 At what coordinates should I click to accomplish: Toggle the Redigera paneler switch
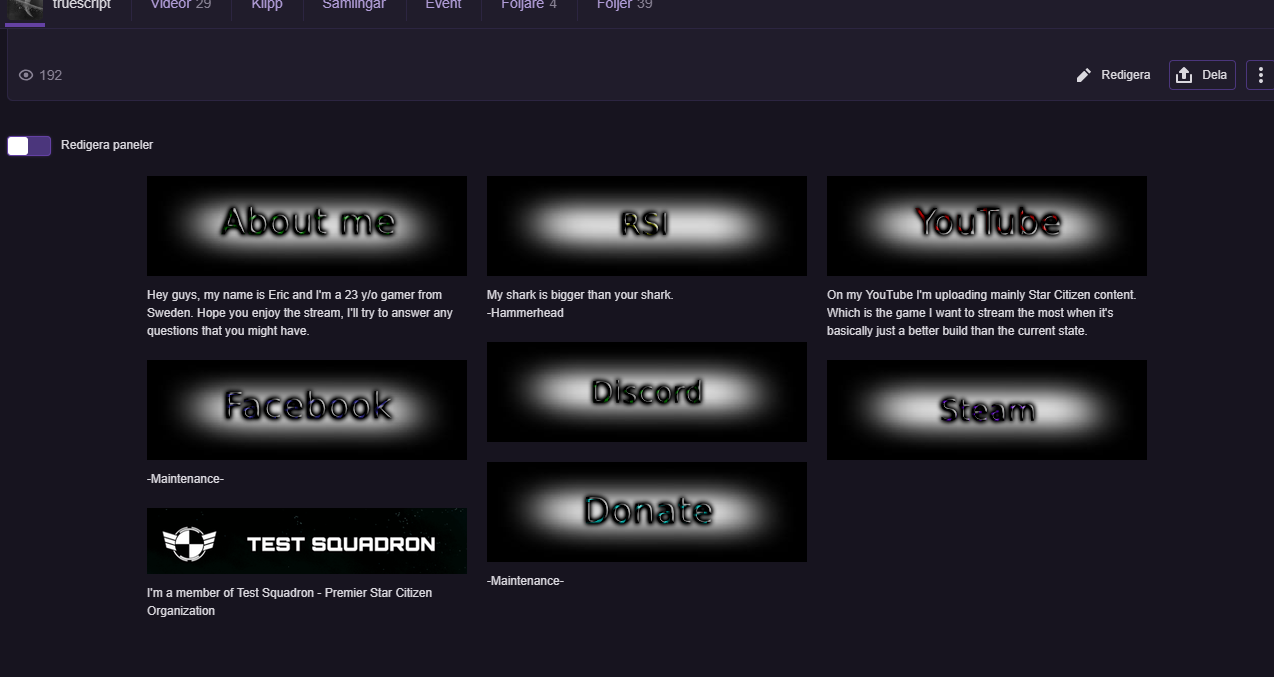coord(29,146)
